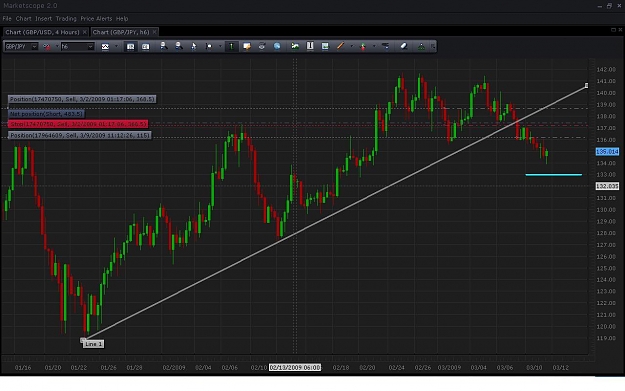Close the Chart (GBP/JPY, h6) tab

point(154,32)
